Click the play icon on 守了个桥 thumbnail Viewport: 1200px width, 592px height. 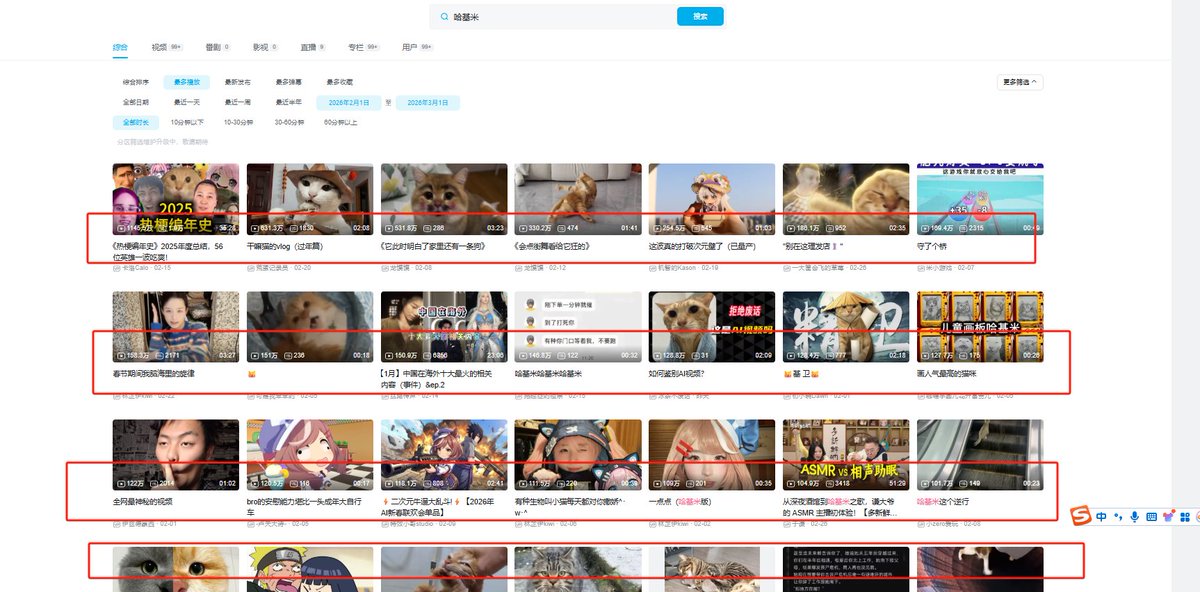925,228
